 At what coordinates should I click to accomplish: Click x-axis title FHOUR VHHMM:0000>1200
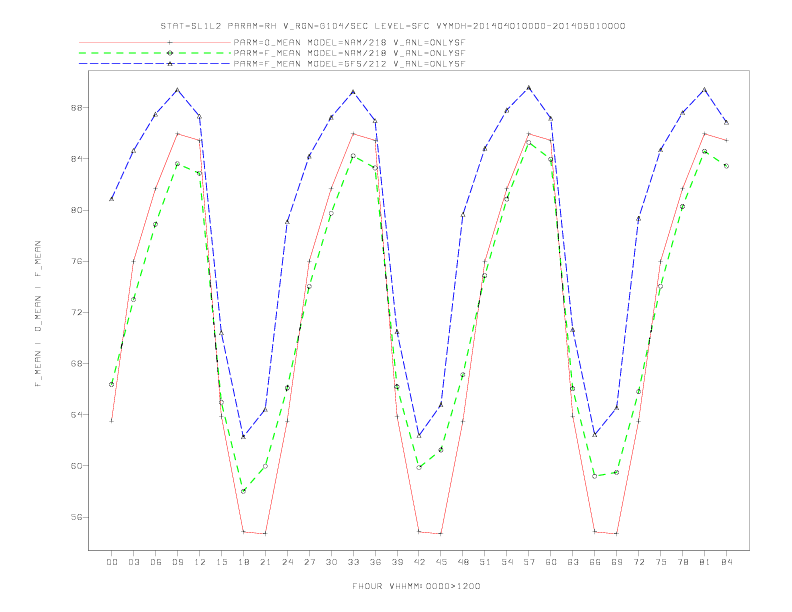click(416, 586)
